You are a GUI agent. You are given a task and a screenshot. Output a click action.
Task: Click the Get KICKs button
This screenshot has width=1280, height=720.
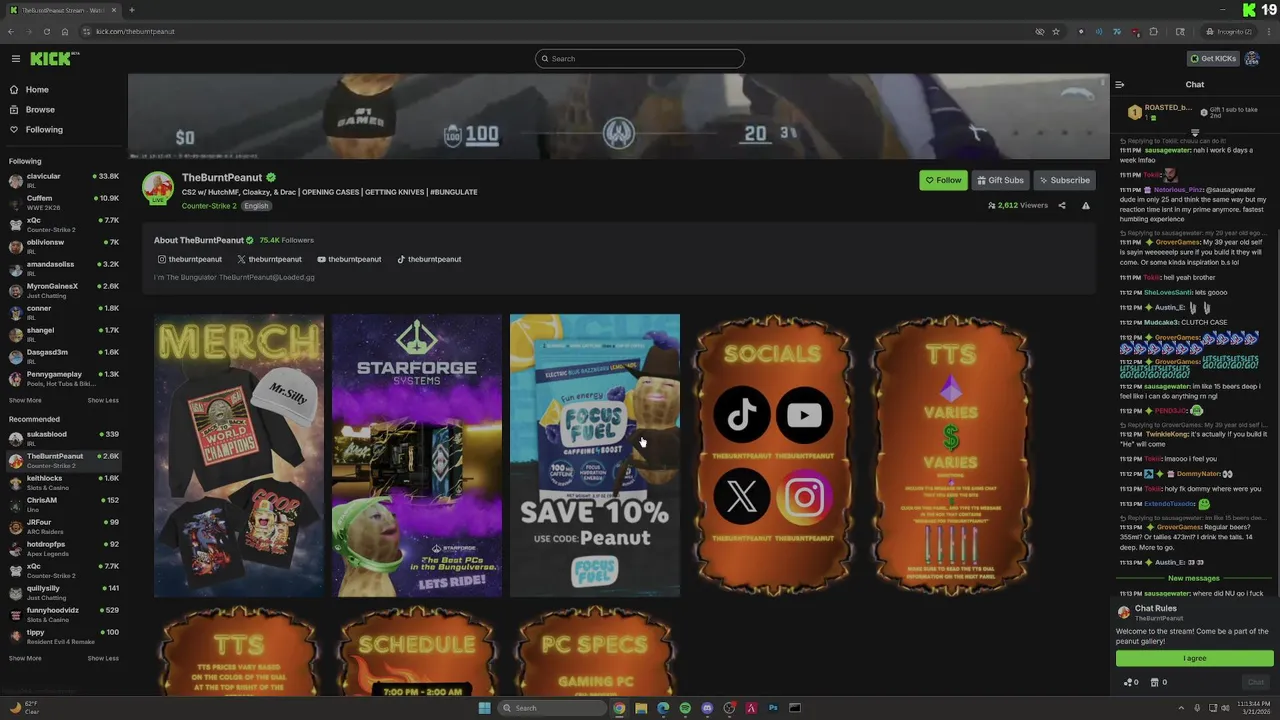[1213, 59]
